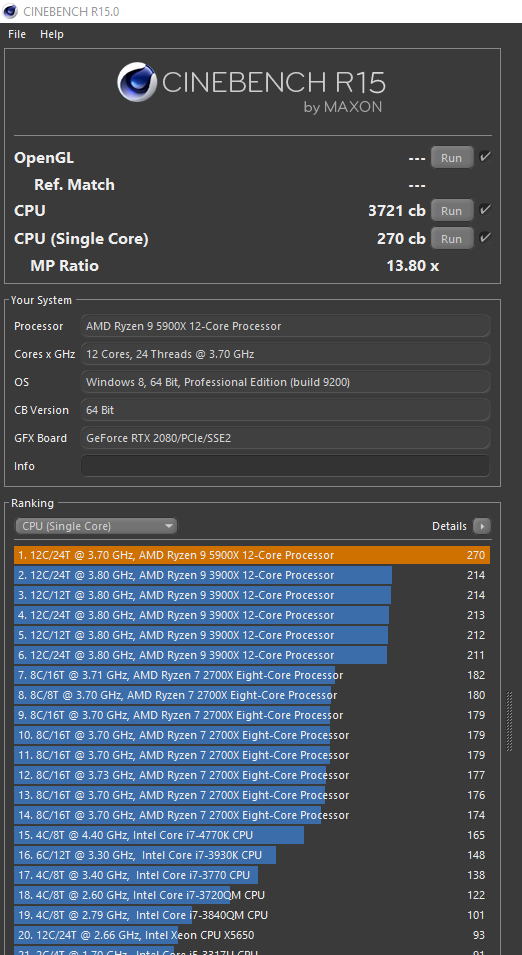Select rank 7 Ryzen 7 2700X 3.71 GHz row
This screenshot has width=522, height=955.
click(x=252, y=675)
